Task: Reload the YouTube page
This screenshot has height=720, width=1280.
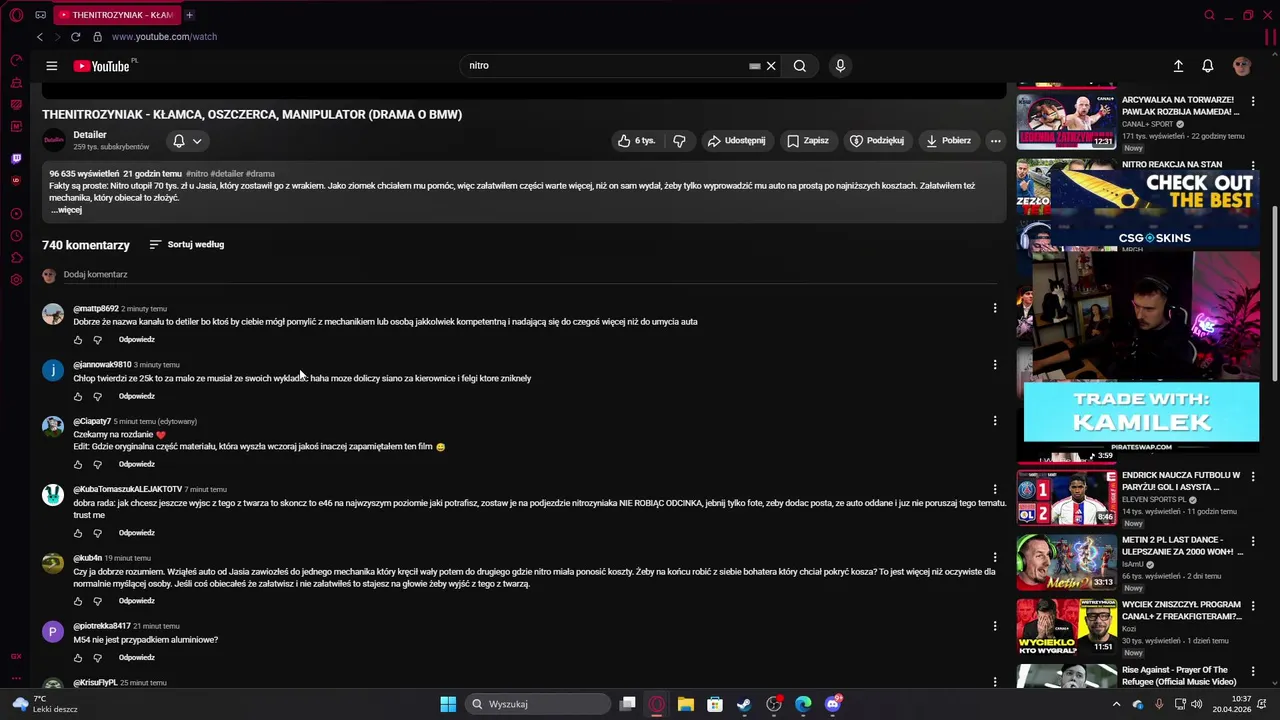Action: 75,37
